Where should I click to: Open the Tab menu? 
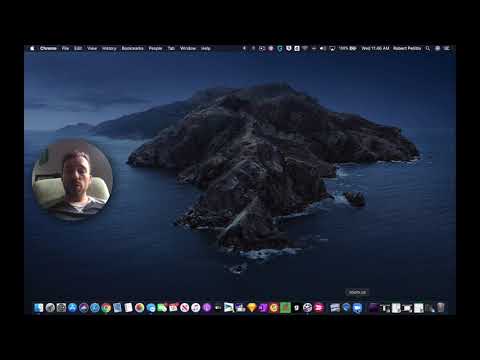(x=171, y=48)
